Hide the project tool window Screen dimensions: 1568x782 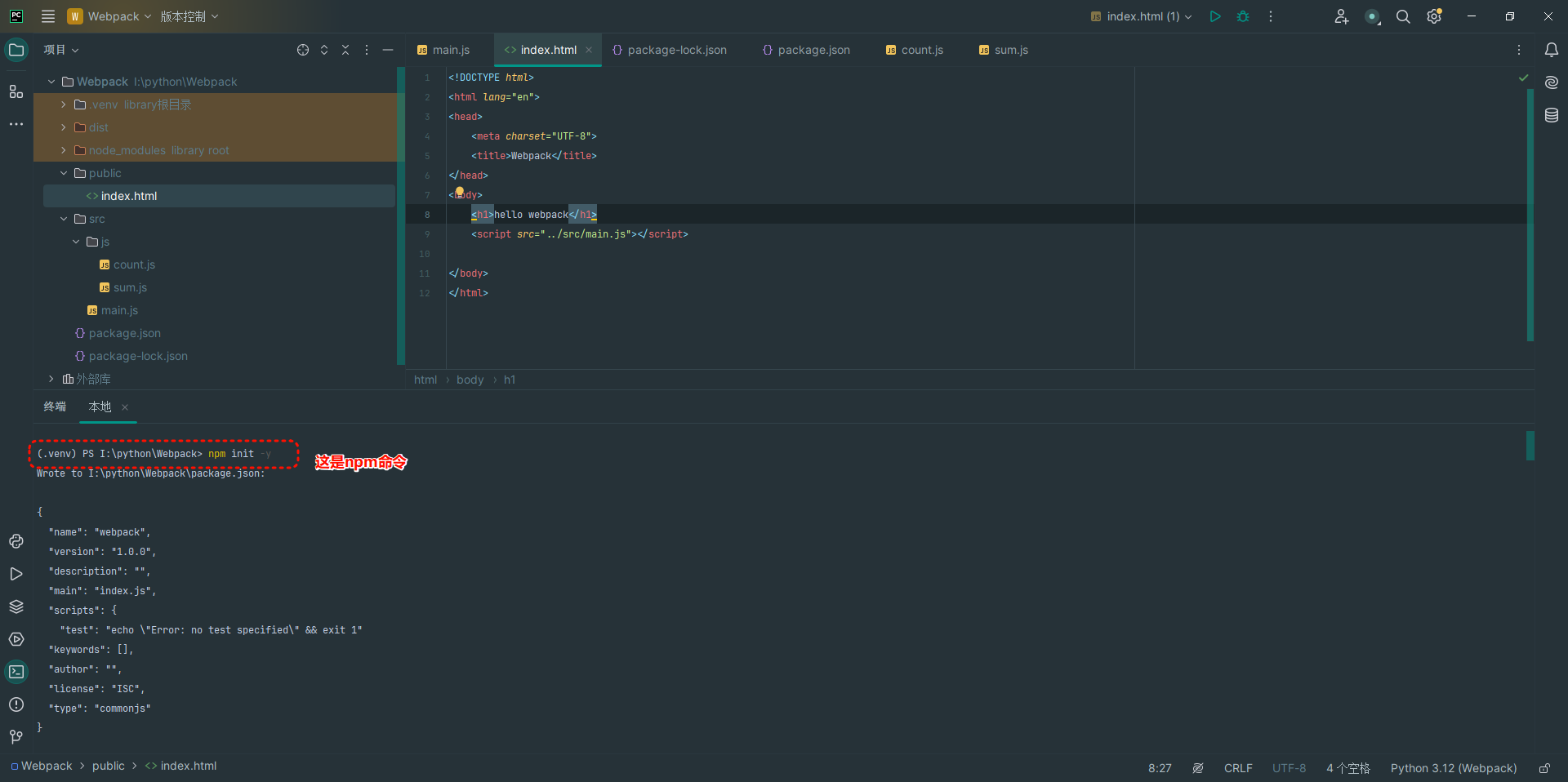click(x=388, y=50)
